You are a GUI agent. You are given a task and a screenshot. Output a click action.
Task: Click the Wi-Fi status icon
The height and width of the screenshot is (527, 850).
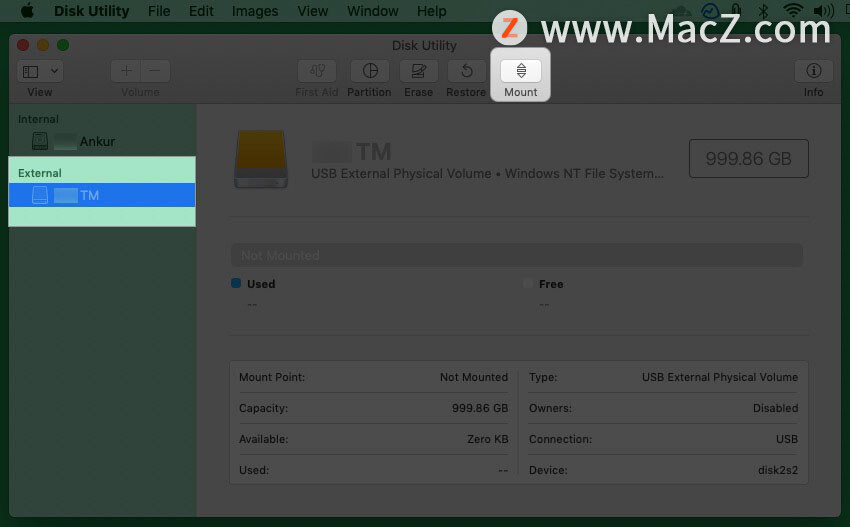coord(793,10)
